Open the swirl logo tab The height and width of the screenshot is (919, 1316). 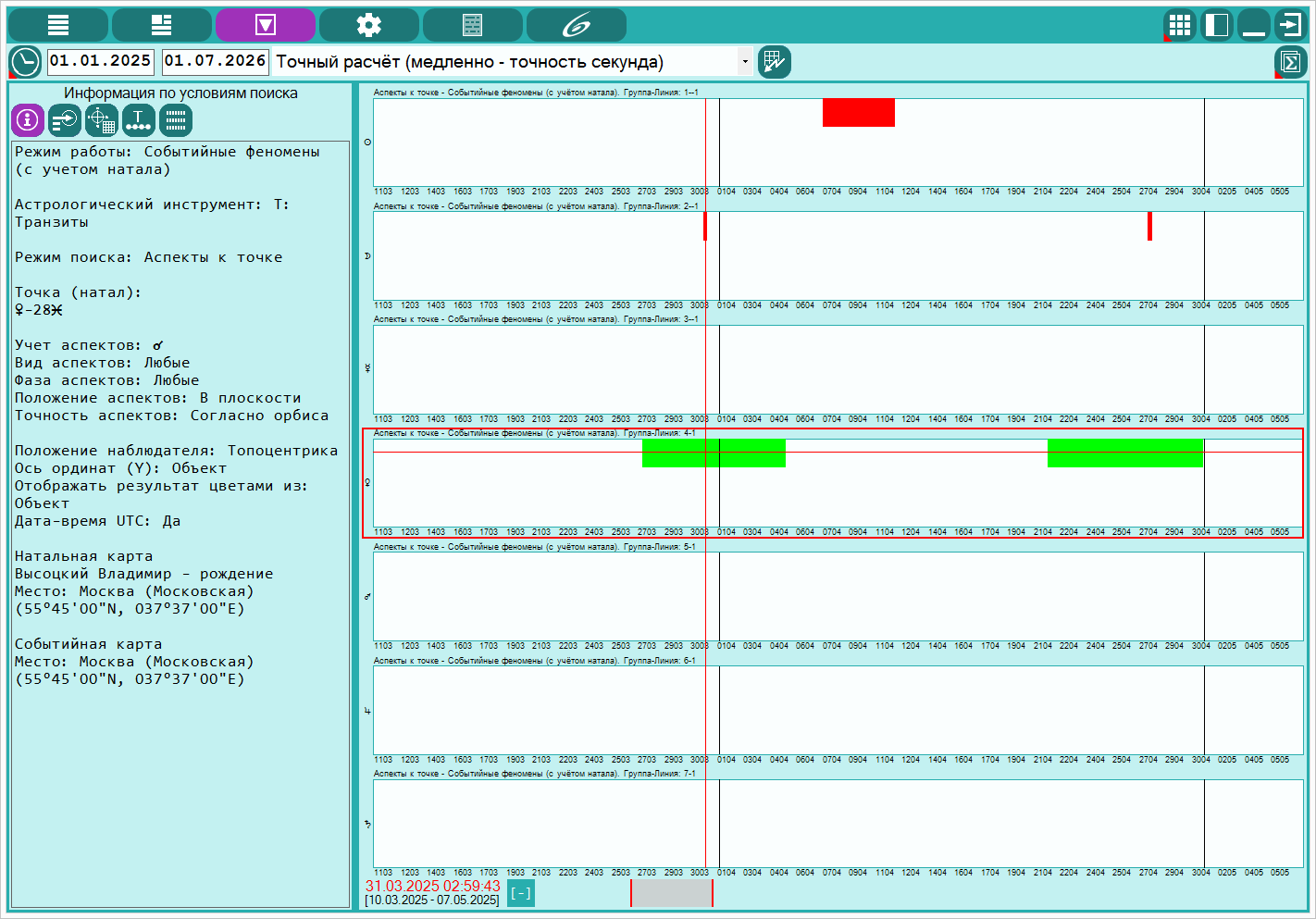[x=577, y=25]
